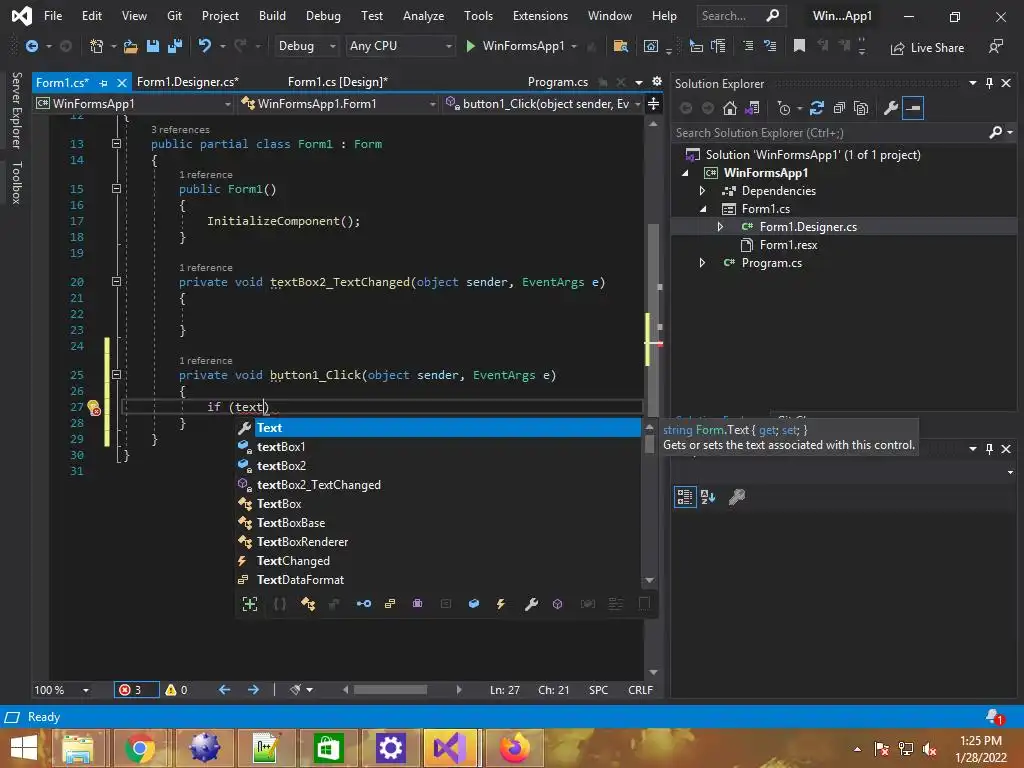This screenshot has height=768, width=1024.
Task: Click in Search Solution Explorer field
Action: point(829,133)
